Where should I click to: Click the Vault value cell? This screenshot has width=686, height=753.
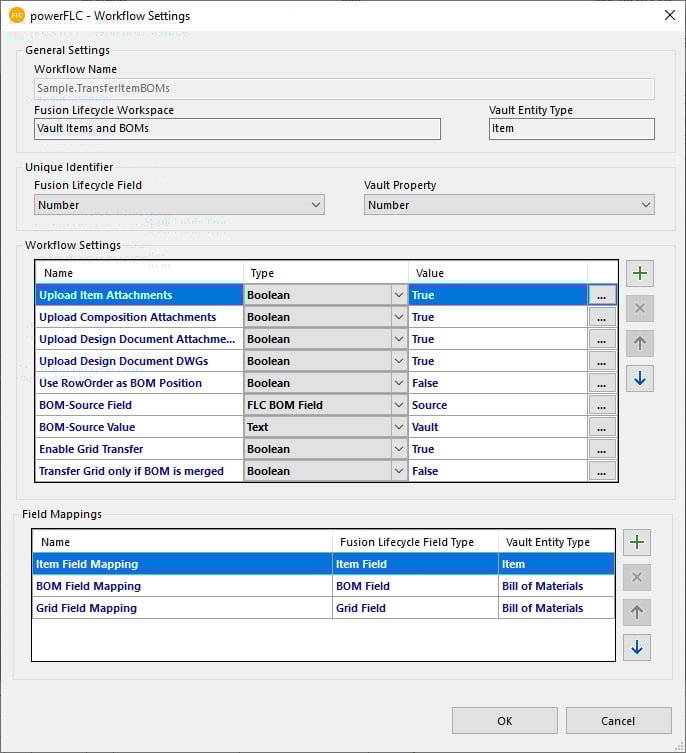(498, 427)
